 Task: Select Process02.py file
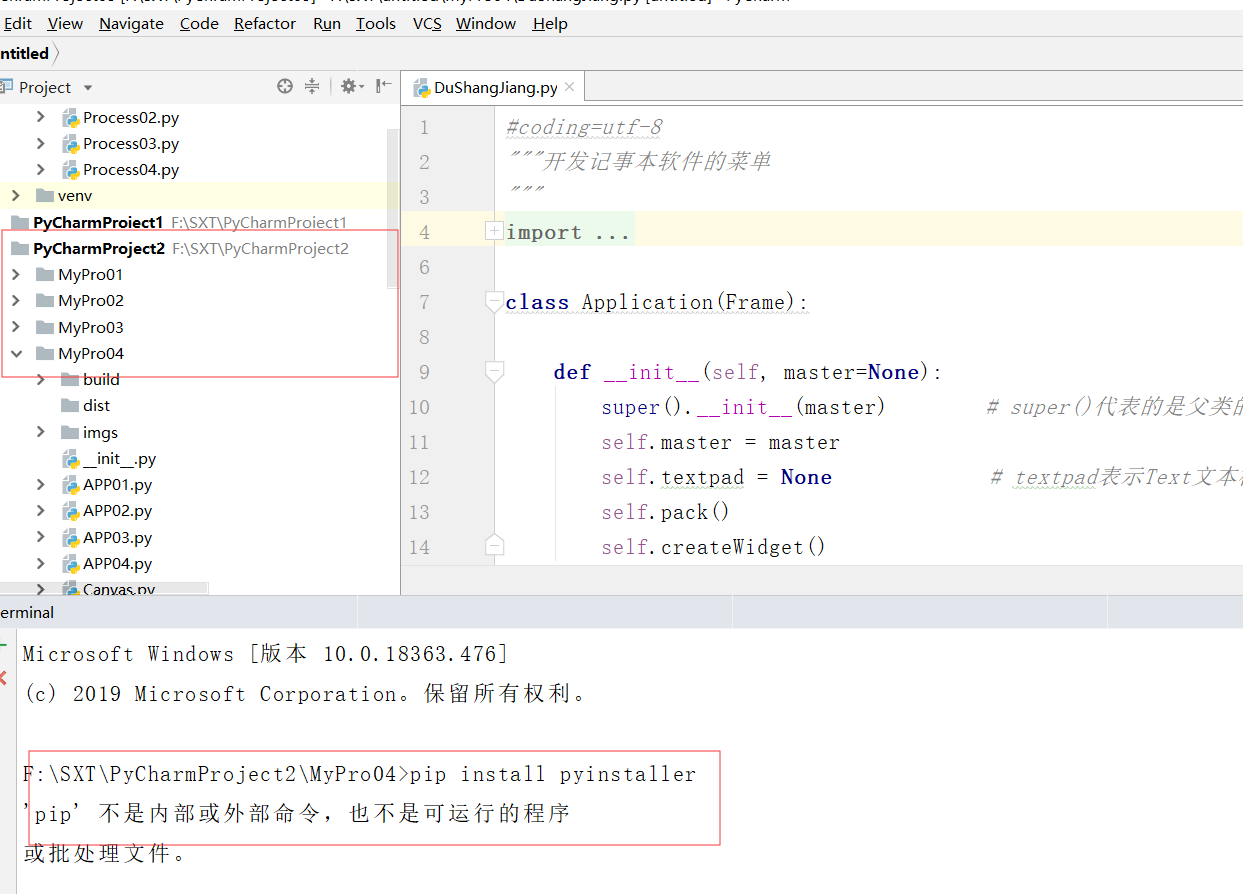[x=131, y=117]
